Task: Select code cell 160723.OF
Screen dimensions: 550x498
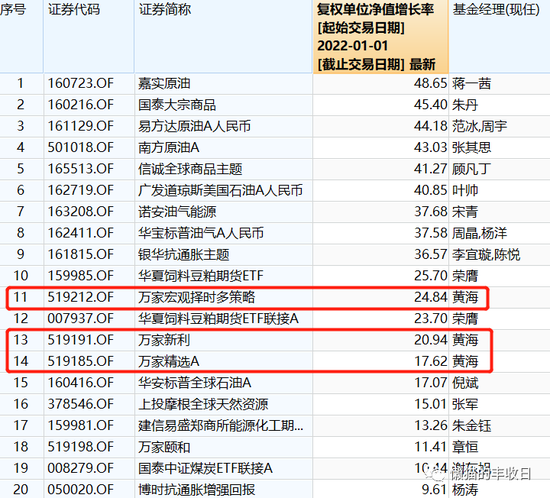Action: click(81, 83)
